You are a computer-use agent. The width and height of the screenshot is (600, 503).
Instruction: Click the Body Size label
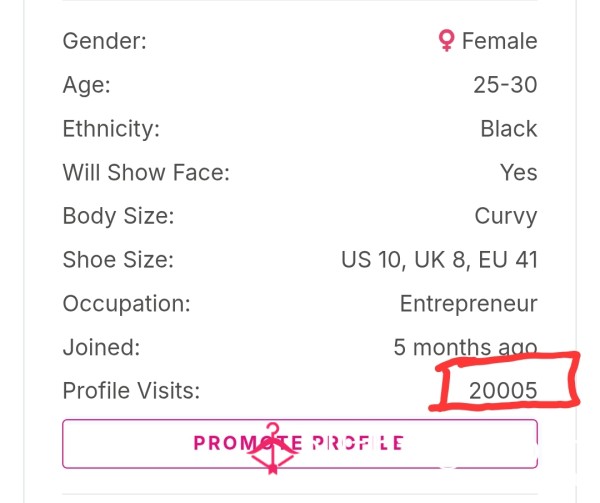pos(118,216)
